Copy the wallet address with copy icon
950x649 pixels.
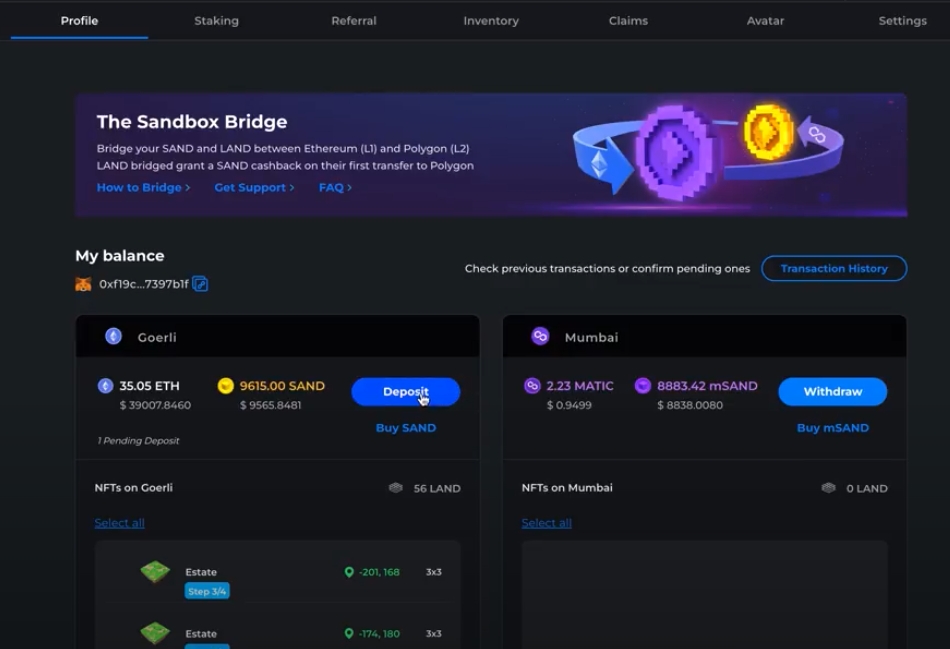click(200, 284)
